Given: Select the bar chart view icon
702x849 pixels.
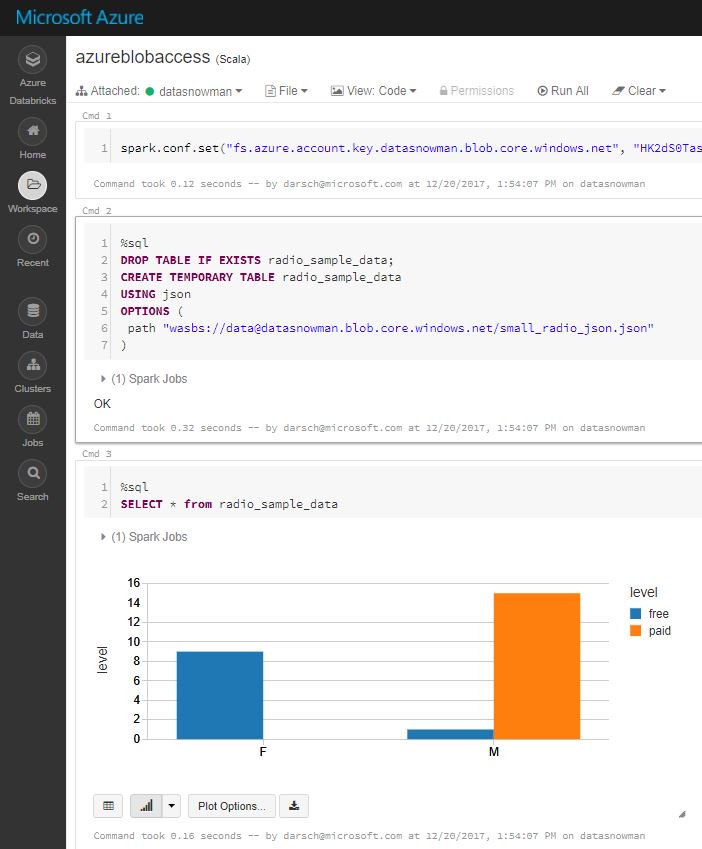Looking at the screenshot, I should point(146,806).
